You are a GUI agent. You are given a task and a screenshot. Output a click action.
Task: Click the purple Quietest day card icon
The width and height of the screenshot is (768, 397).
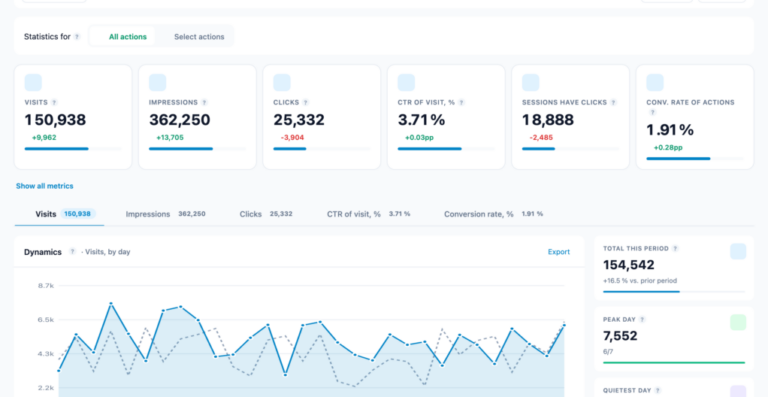click(738, 391)
